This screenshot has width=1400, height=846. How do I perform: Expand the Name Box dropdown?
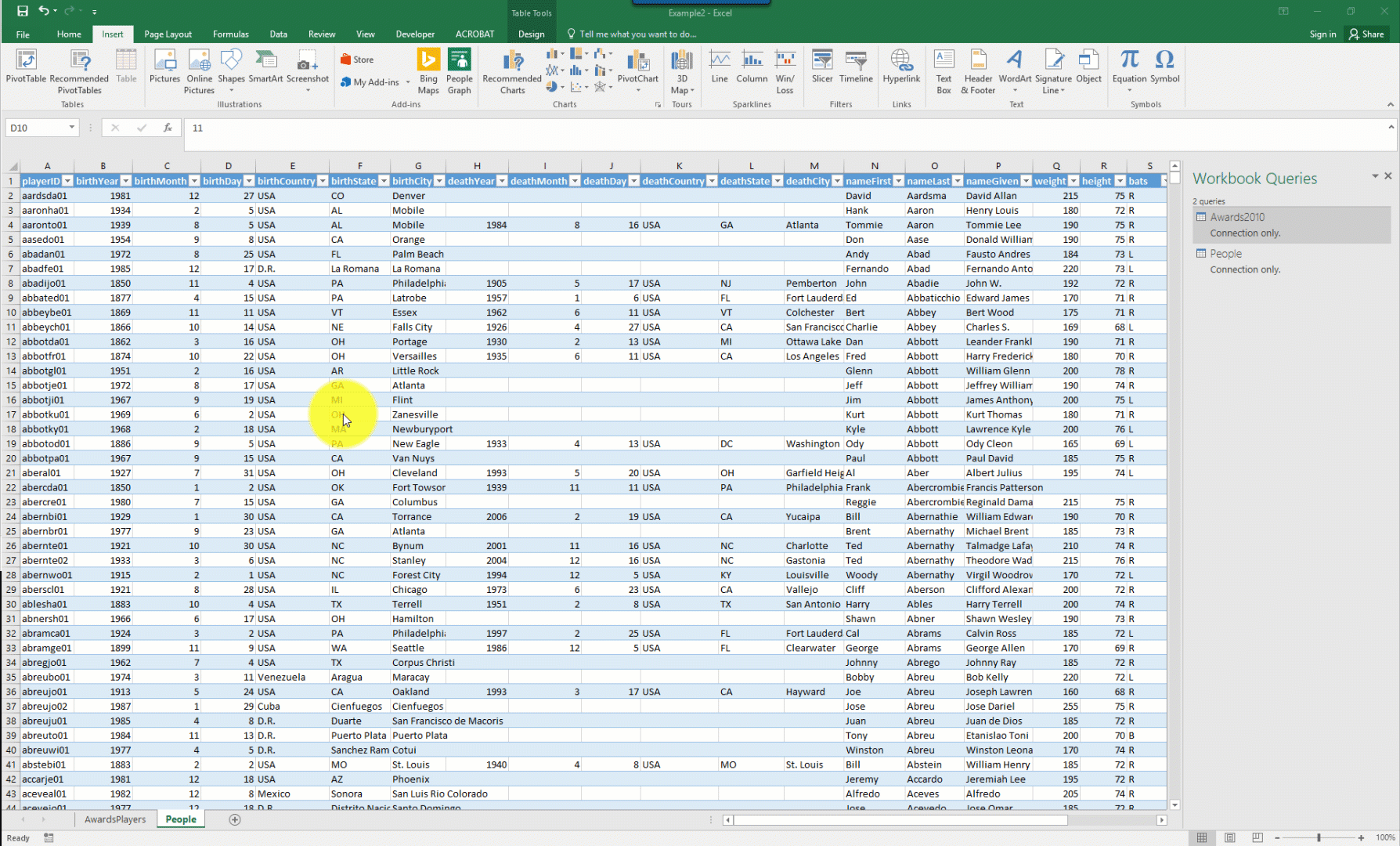point(71,128)
